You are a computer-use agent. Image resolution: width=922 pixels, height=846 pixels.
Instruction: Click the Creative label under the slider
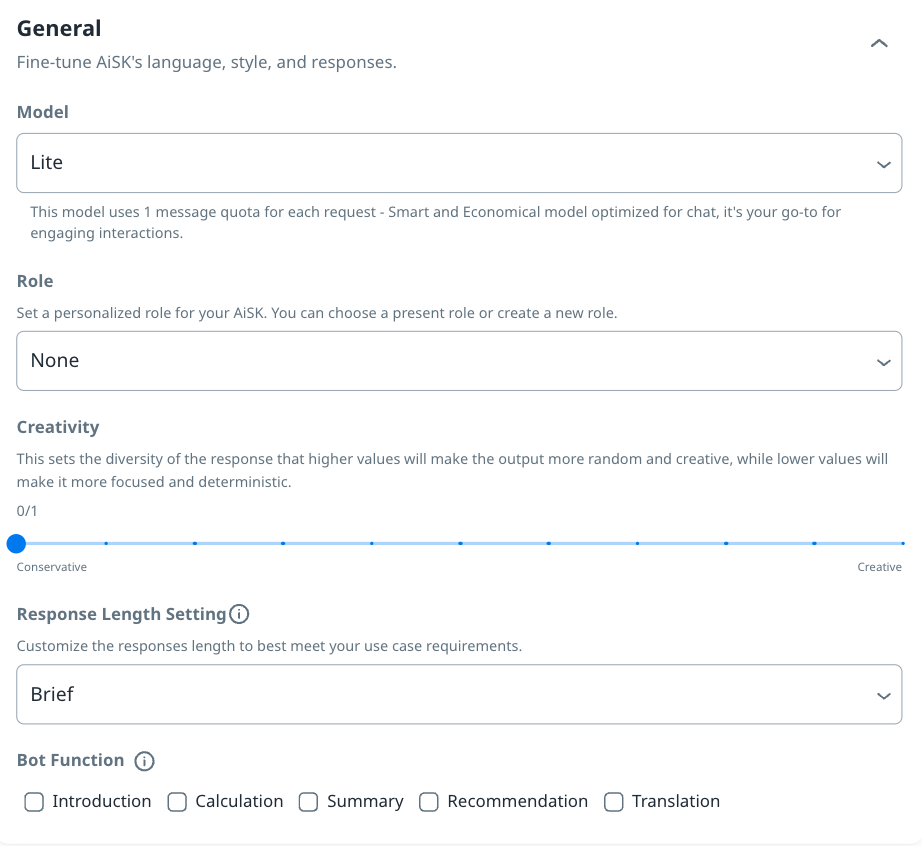pyautogui.click(x=879, y=567)
